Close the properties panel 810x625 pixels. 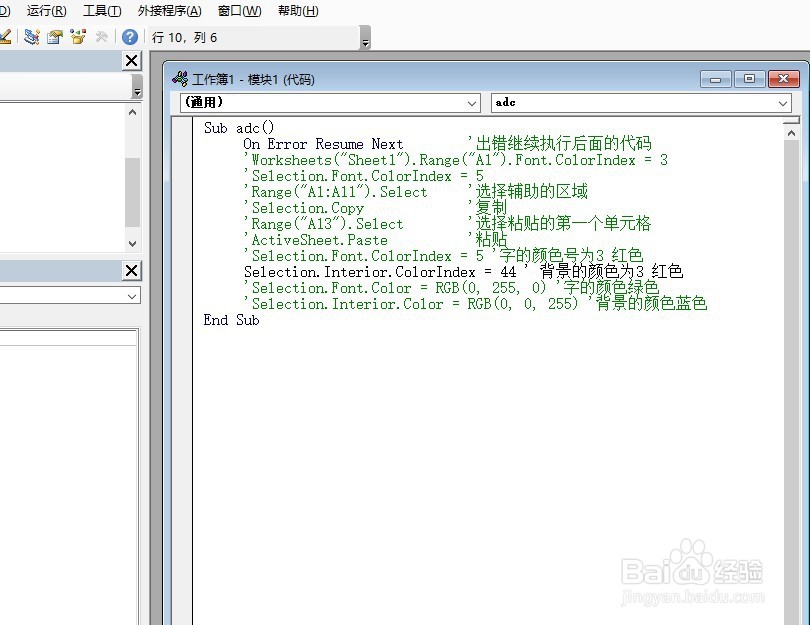click(132, 270)
